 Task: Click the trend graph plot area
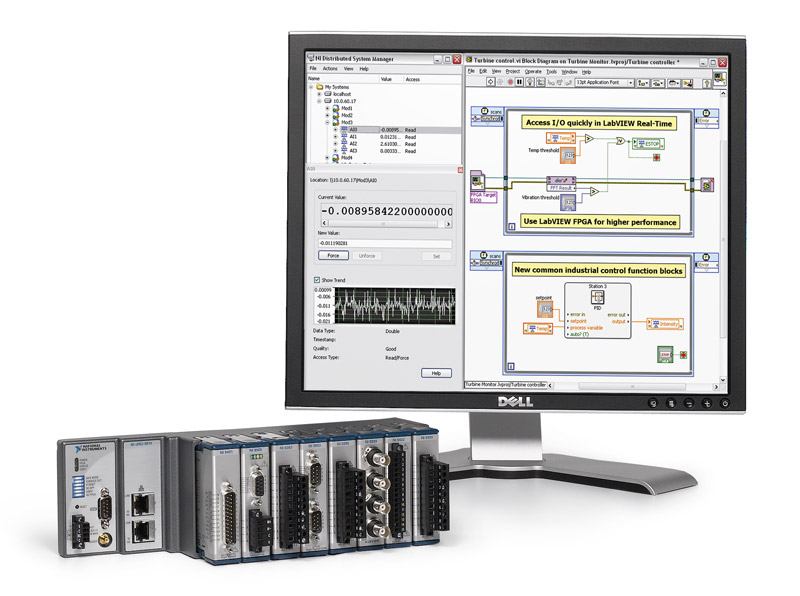coord(394,306)
